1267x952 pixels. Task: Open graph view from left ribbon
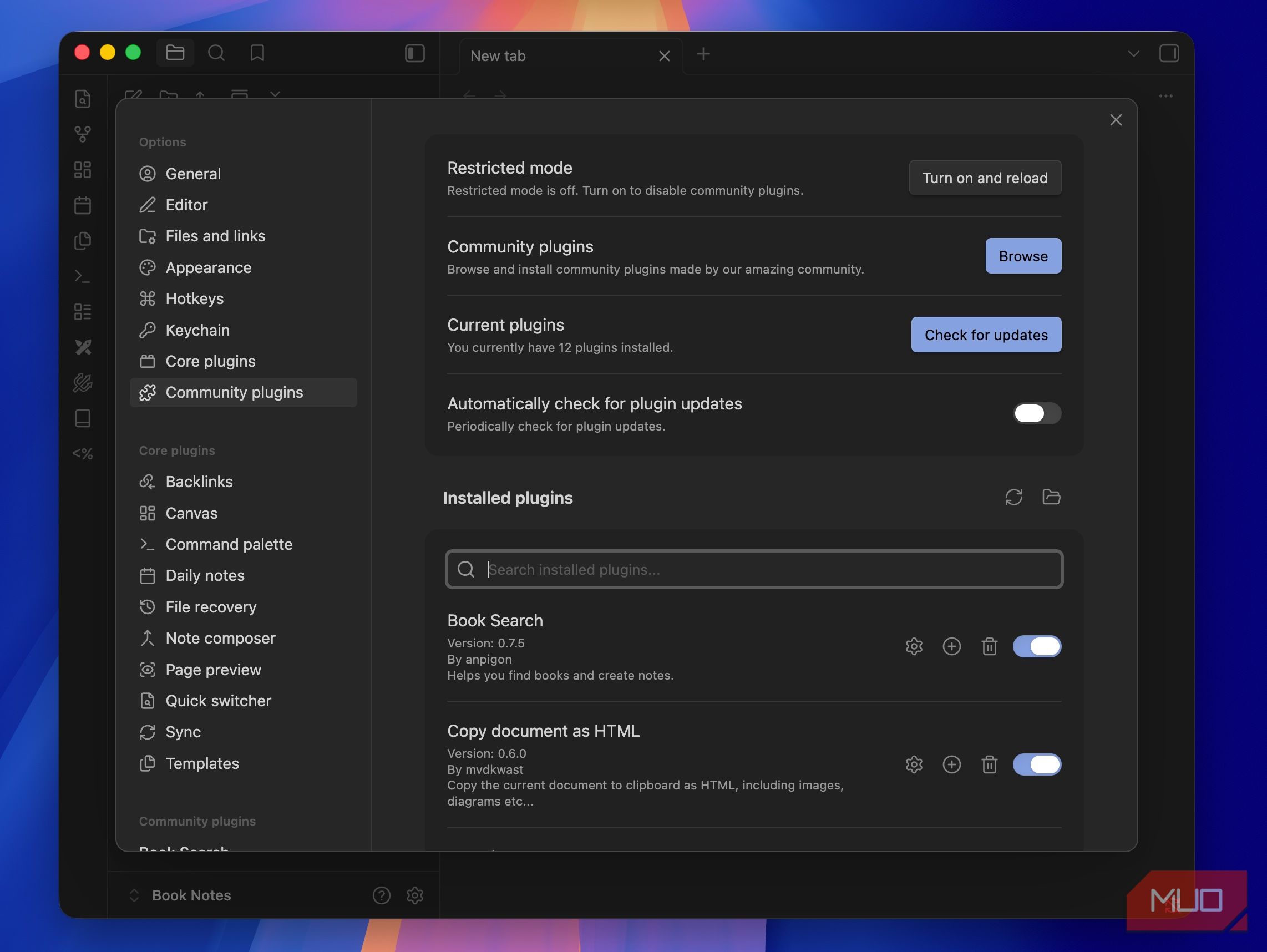83,134
